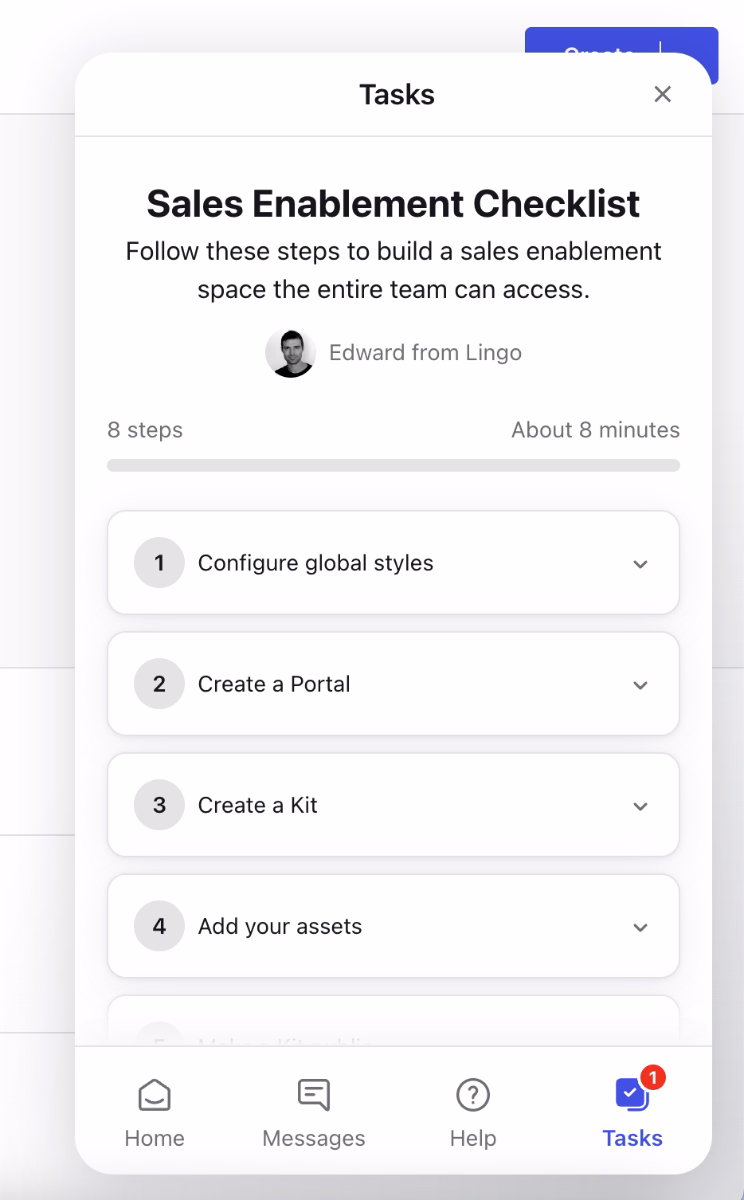
Task: Open the Help section
Action: (472, 1110)
